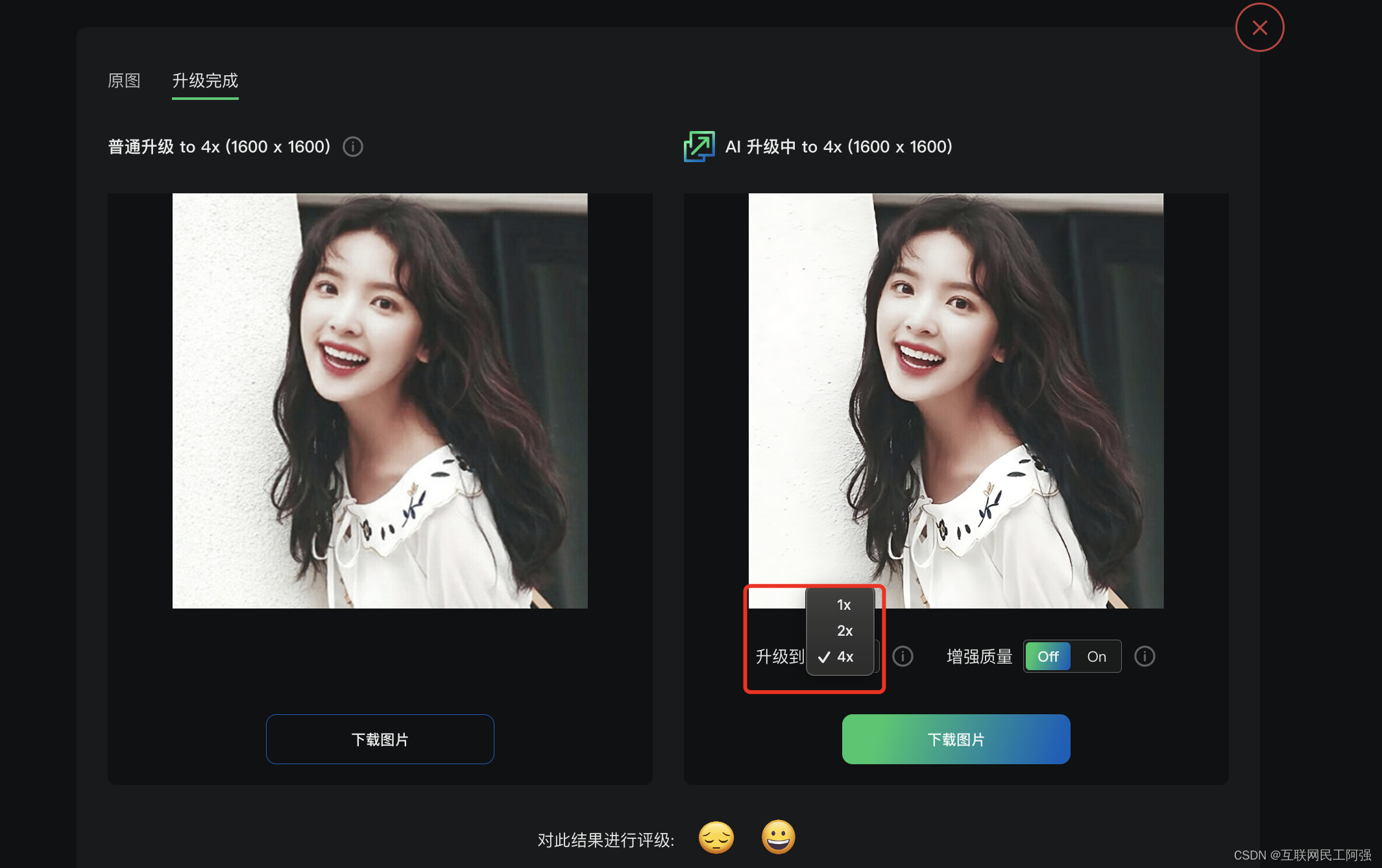The width and height of the screenshot is (1382, 868).
Task: Open 升级完成 tab
Action: click(x=205, y=80)
